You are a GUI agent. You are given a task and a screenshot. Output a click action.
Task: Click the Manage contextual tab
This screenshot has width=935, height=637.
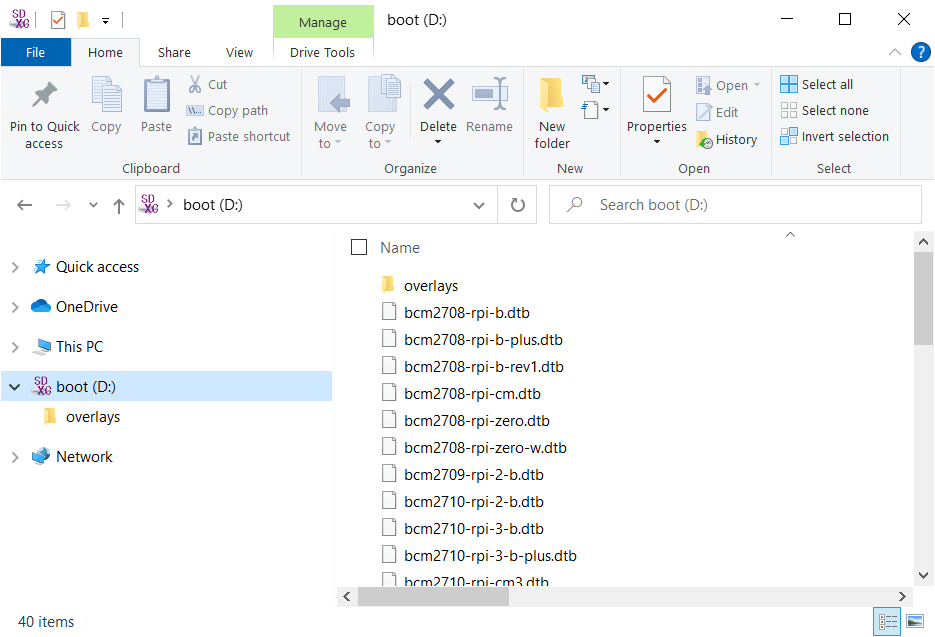323,22
